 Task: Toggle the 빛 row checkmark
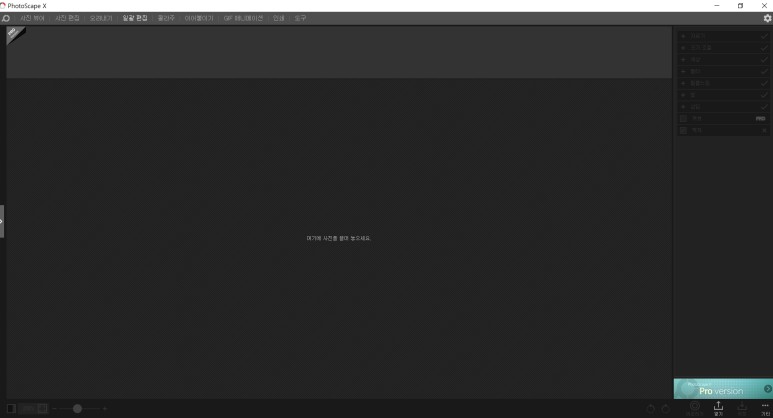point(764,95)
